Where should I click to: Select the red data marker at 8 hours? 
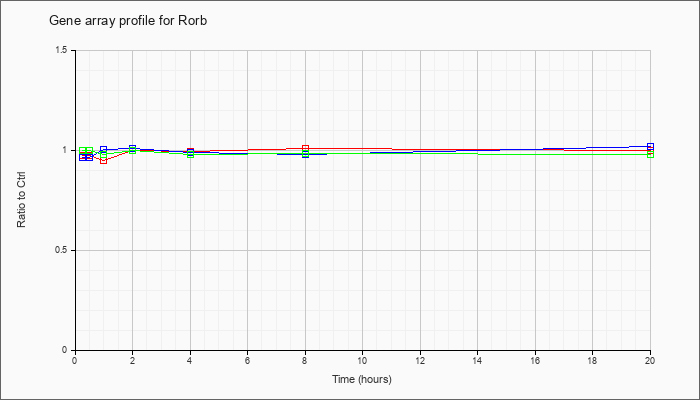click(x=305, y=148)
